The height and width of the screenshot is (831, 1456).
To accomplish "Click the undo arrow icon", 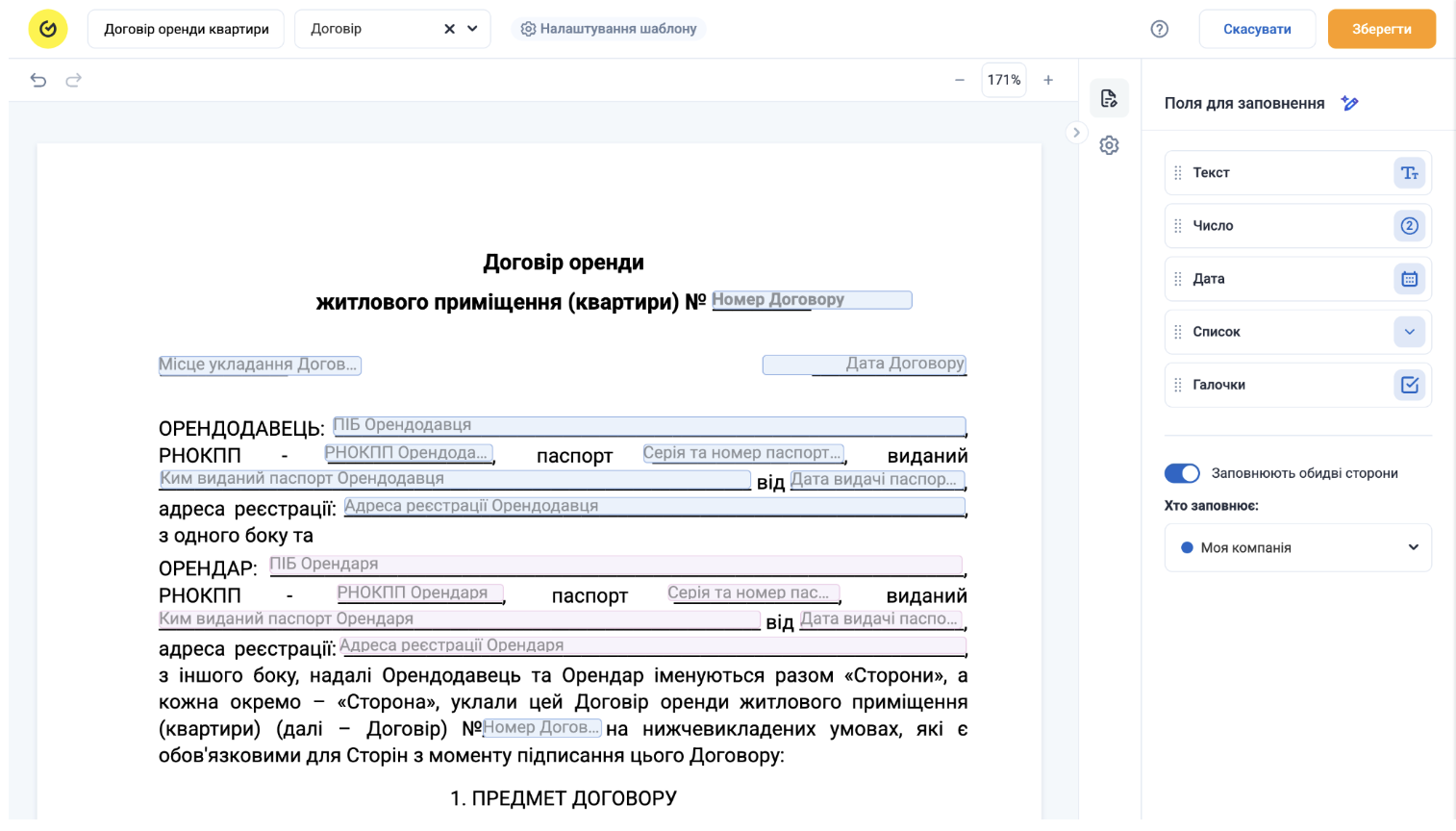I will tap(38, 80).
